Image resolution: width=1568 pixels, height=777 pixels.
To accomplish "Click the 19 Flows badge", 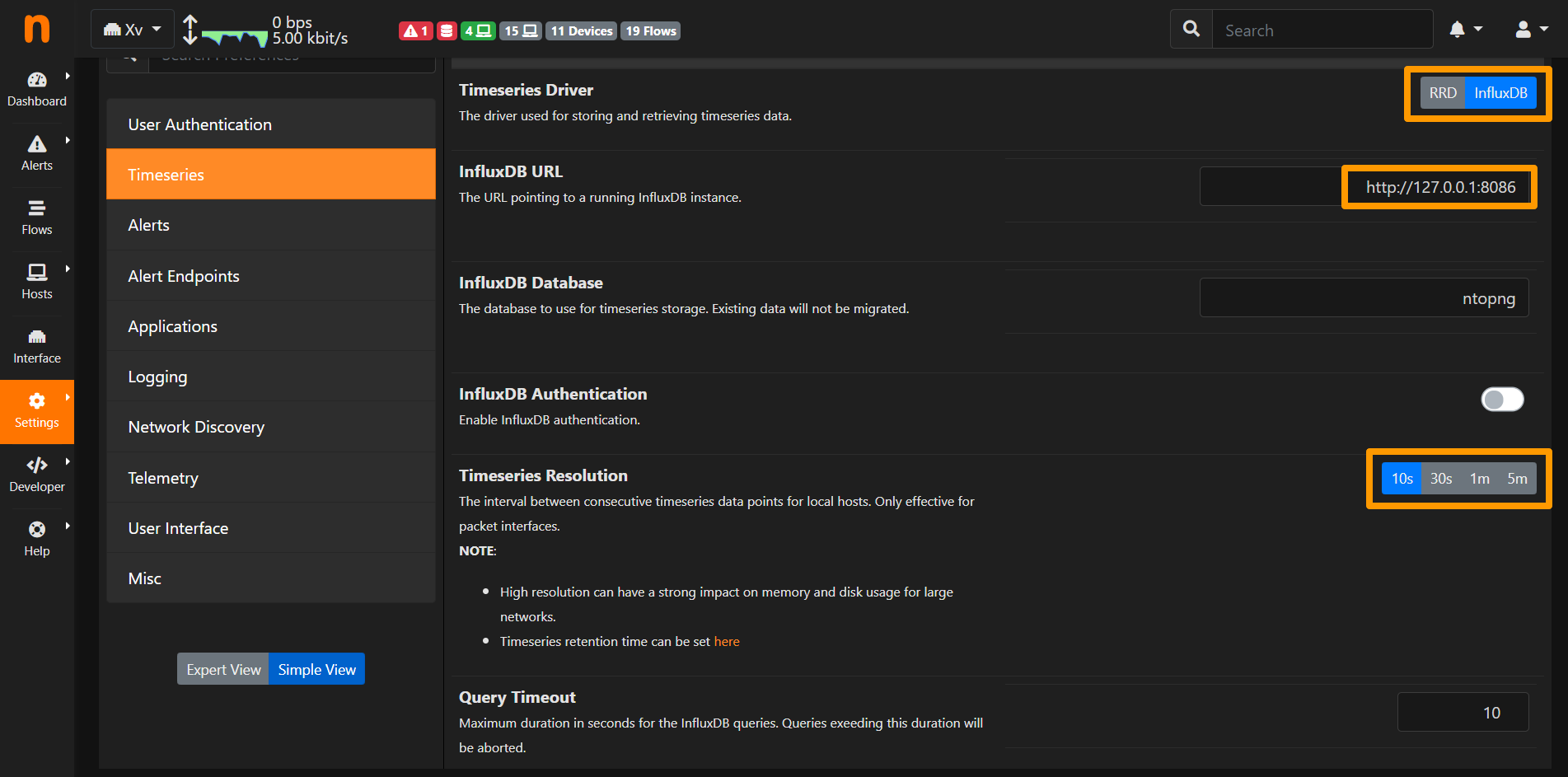I will 651,31.
